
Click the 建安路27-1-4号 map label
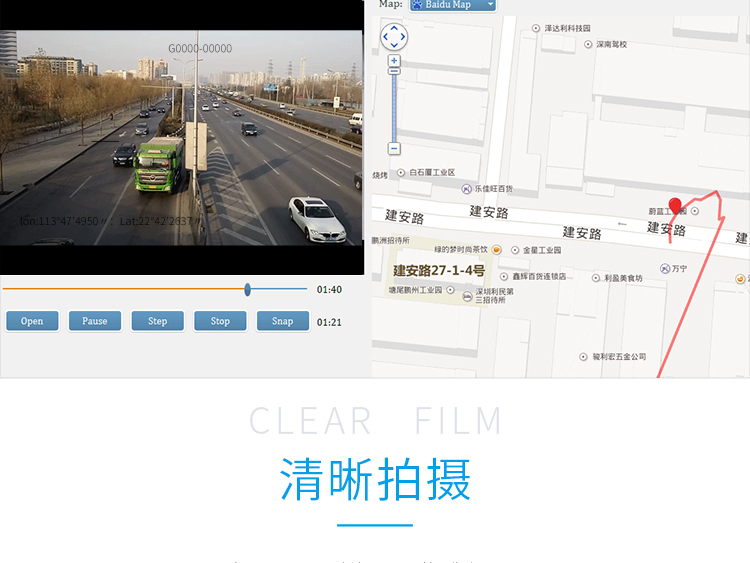pyautogui.click(x=438, y=270)
